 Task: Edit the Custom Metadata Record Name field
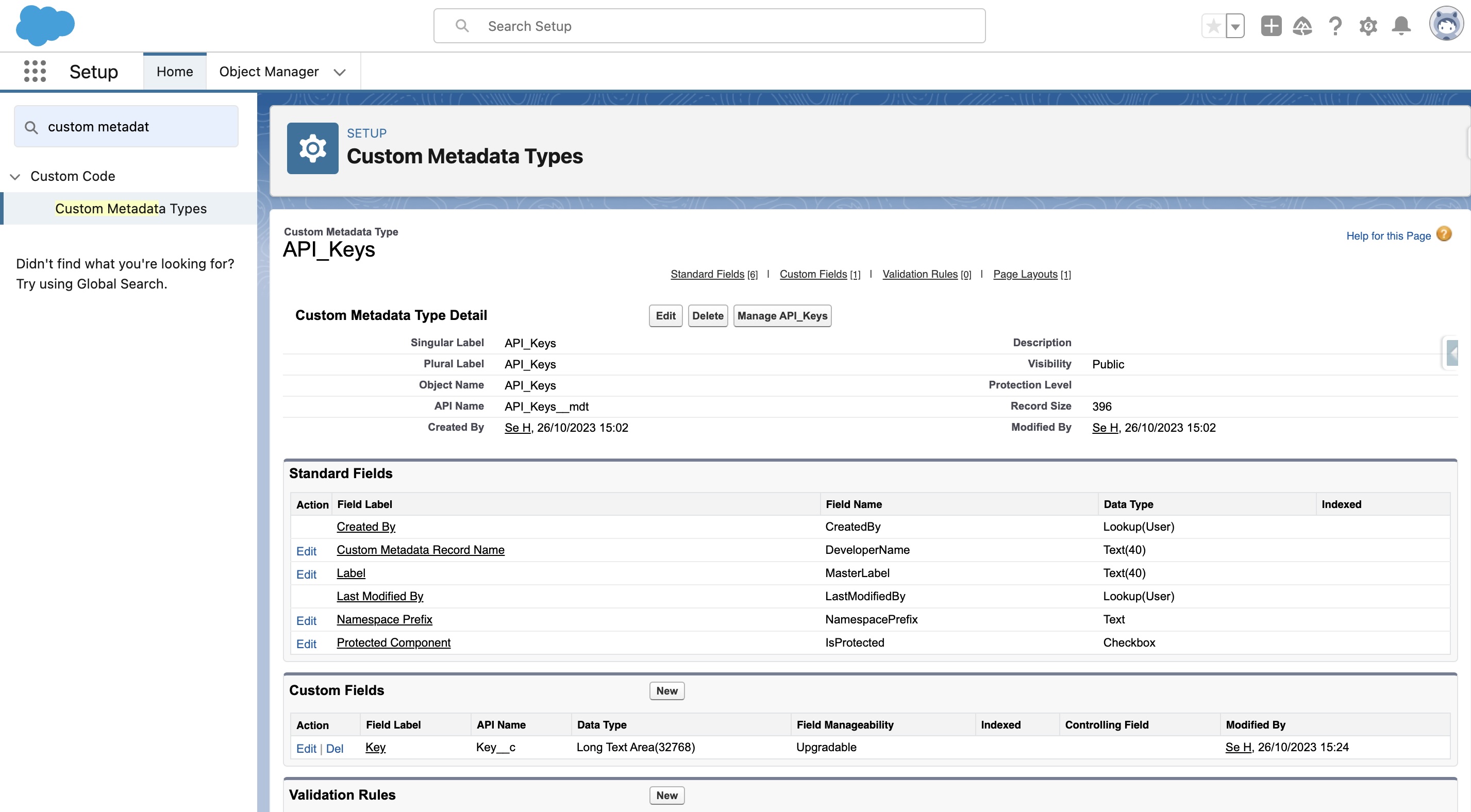tap(307, 551)
